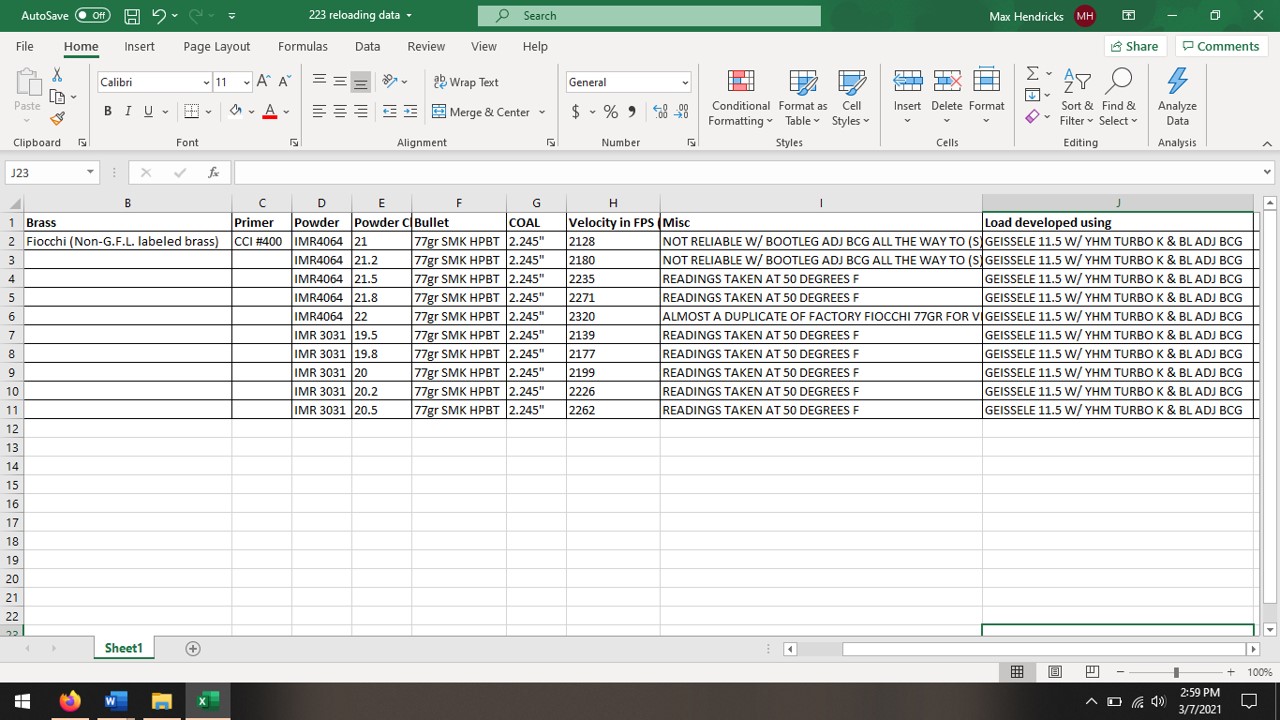1280x720 pixels.
Task: Click the Copy icon in Clipboard group
Action: (x=57, y=97)
